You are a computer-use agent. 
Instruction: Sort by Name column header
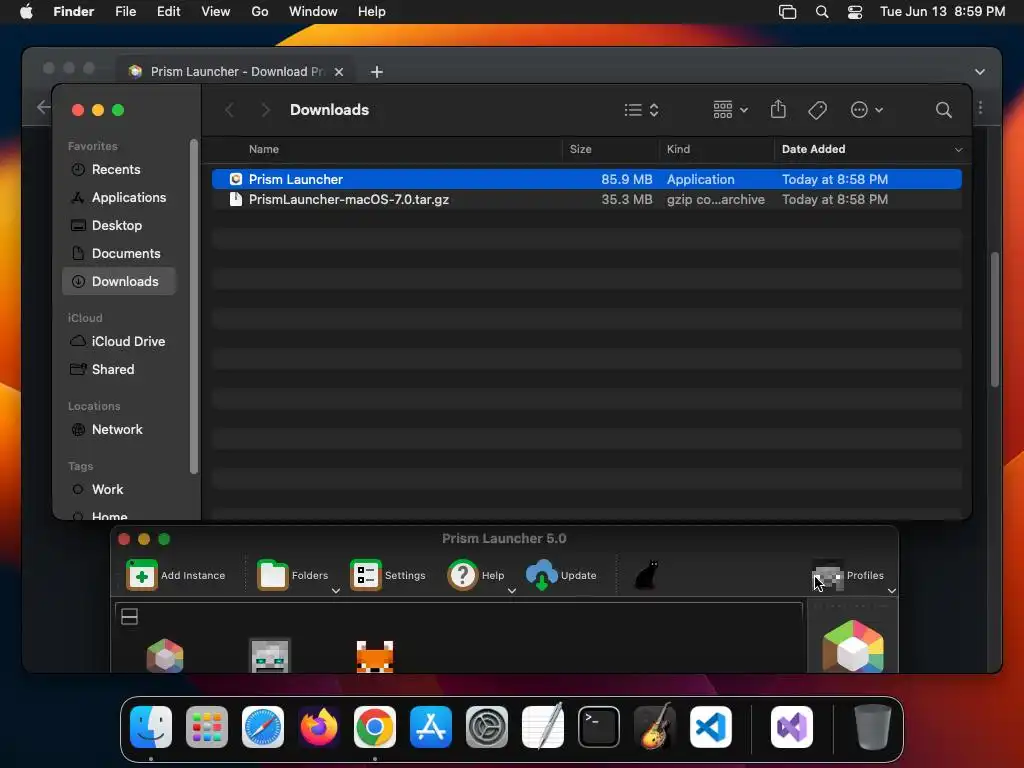(264, 149)
